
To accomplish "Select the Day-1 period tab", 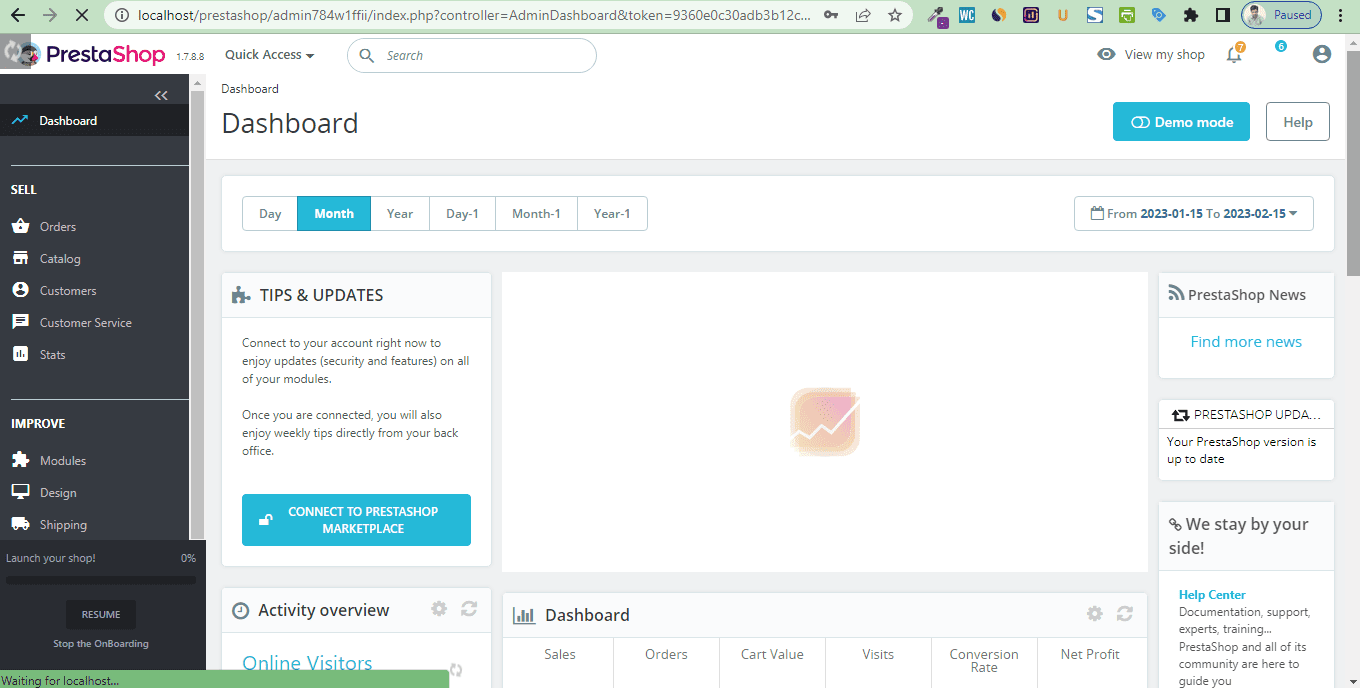I will click(x=462, y=214).
